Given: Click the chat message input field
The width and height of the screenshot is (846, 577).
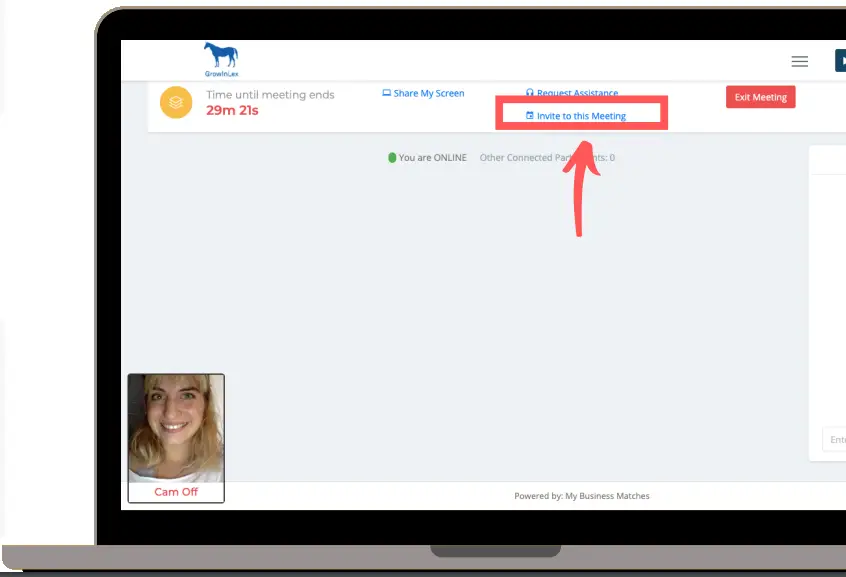Looking at the screenshot, I should (x=834, y=439).
